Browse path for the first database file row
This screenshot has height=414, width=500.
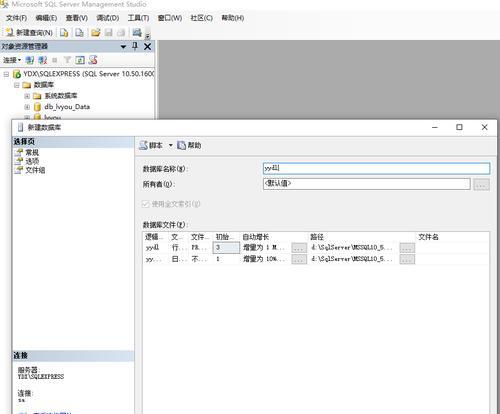407,248
